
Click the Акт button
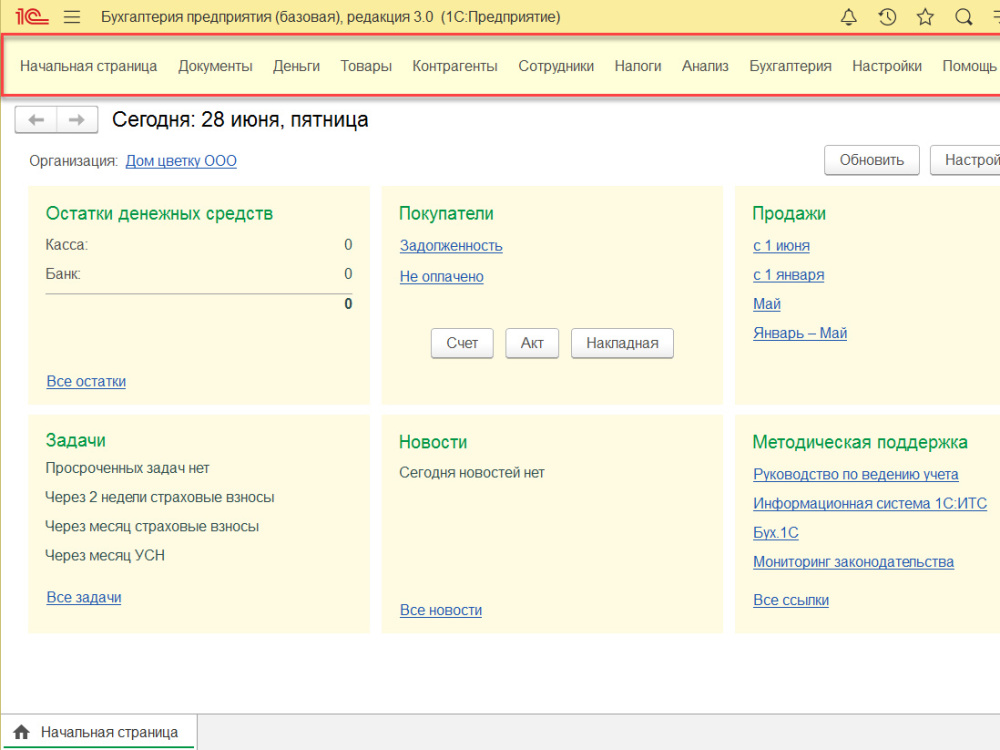pyautogui.click(x=532, y=343)
